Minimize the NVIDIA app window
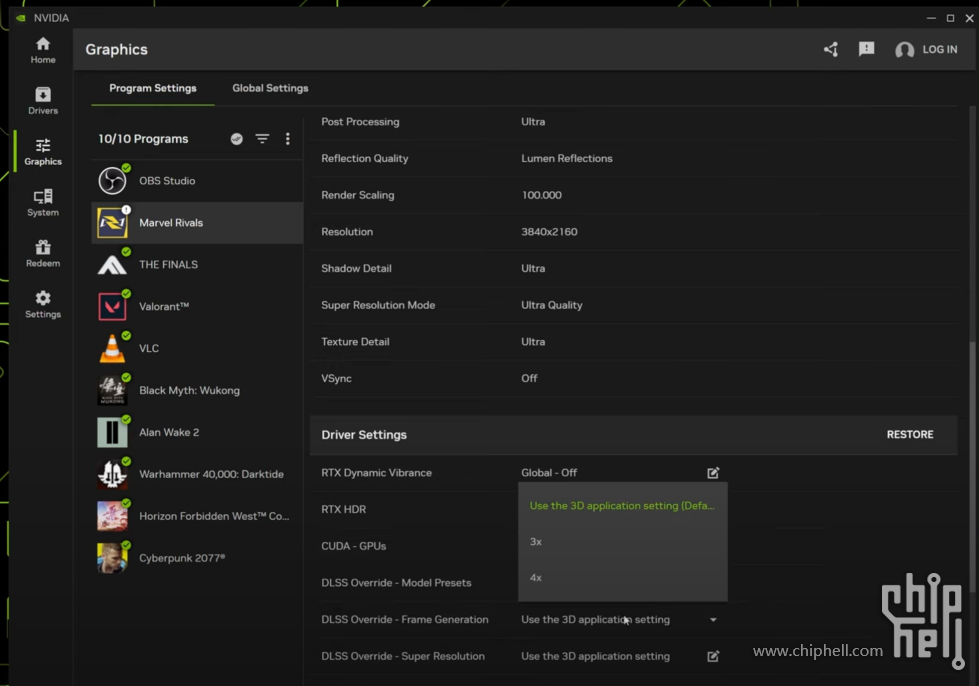Image resolution: width=979 pixels, height=686 pixels. click(931, 18)
